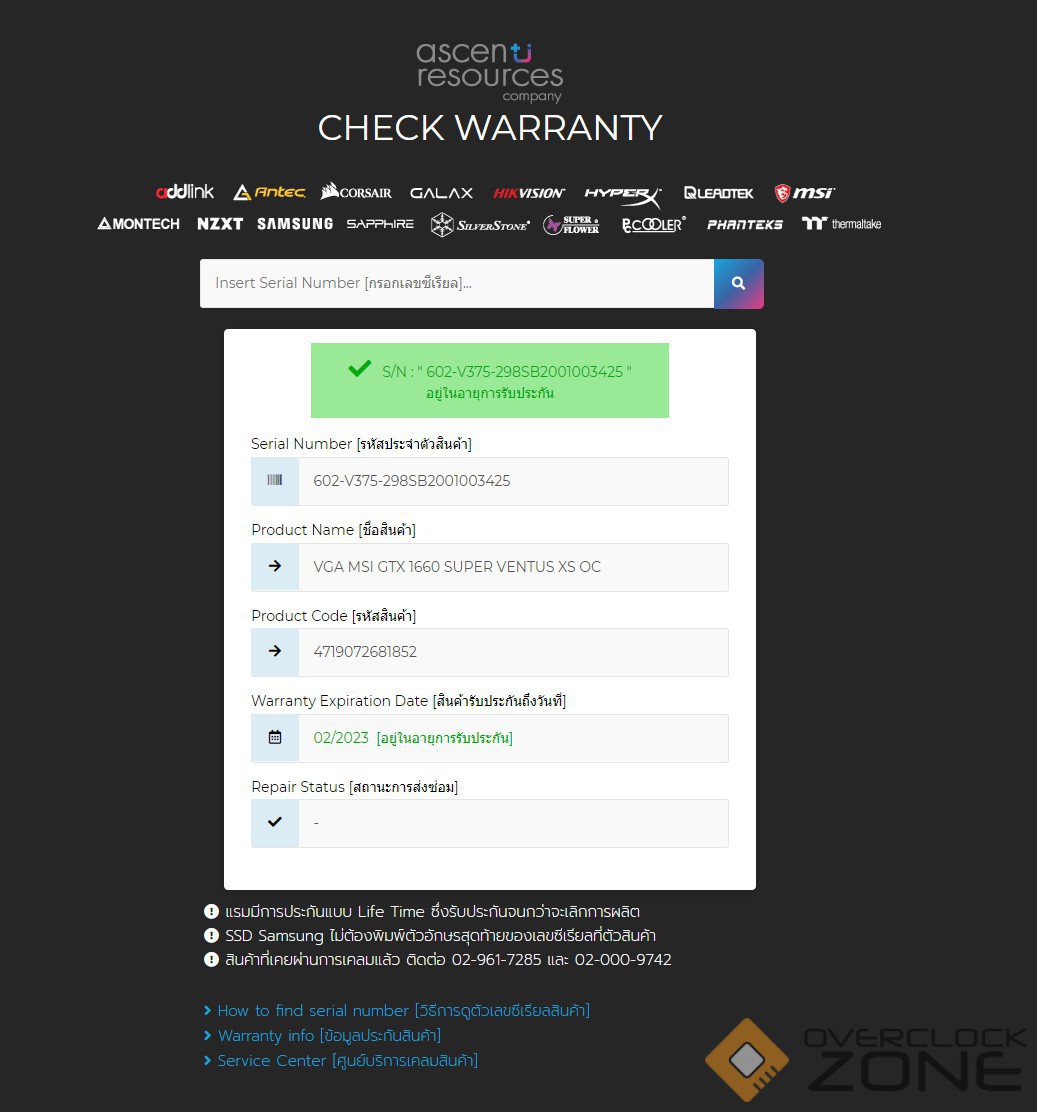Click the magnifier search button
The width and height of the screenshot is (1037, 1112).
tap(738, 284)
